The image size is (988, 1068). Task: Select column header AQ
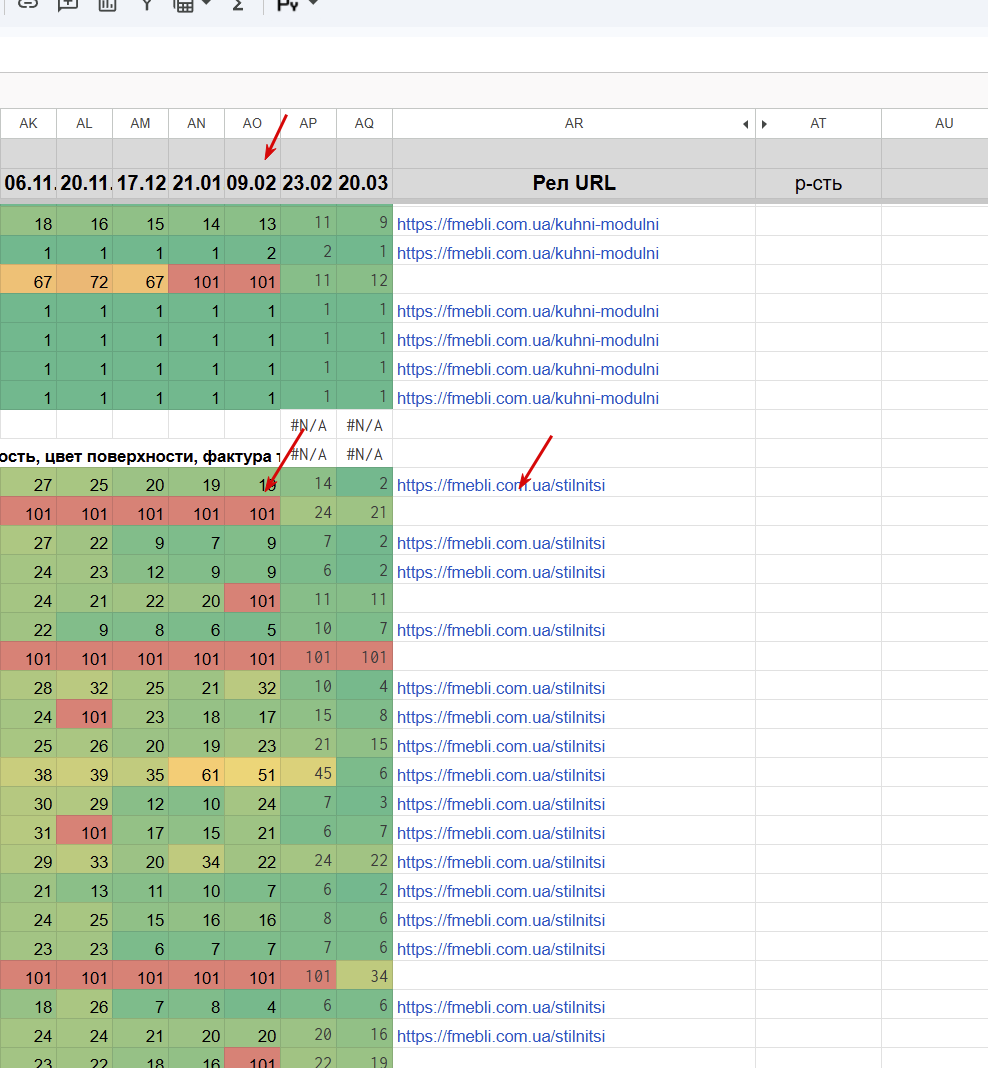coord(364,123)
